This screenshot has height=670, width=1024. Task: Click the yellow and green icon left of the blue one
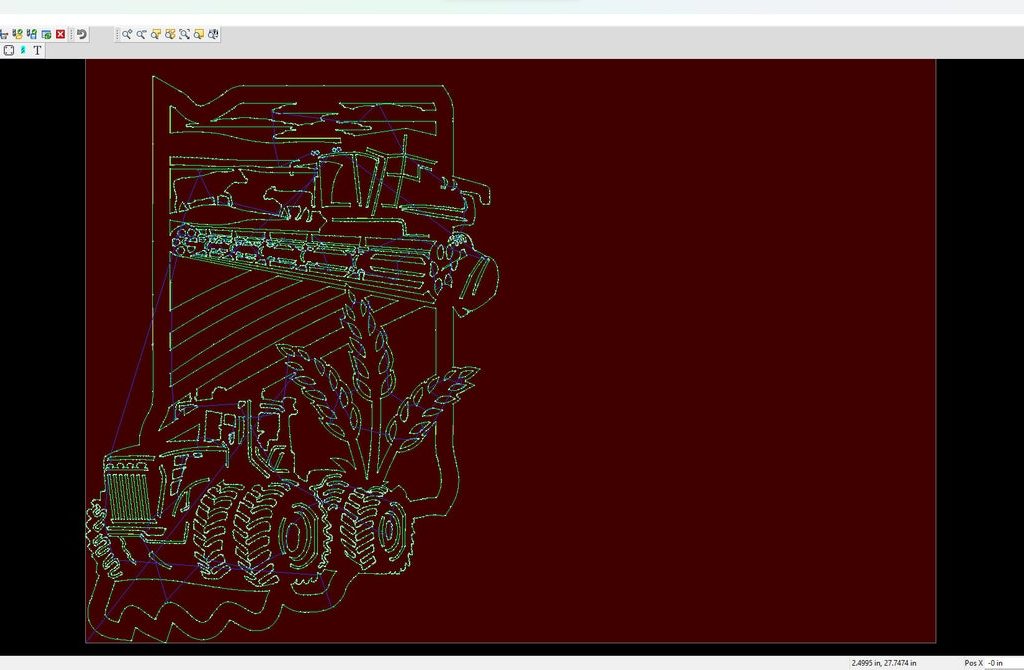18,34
